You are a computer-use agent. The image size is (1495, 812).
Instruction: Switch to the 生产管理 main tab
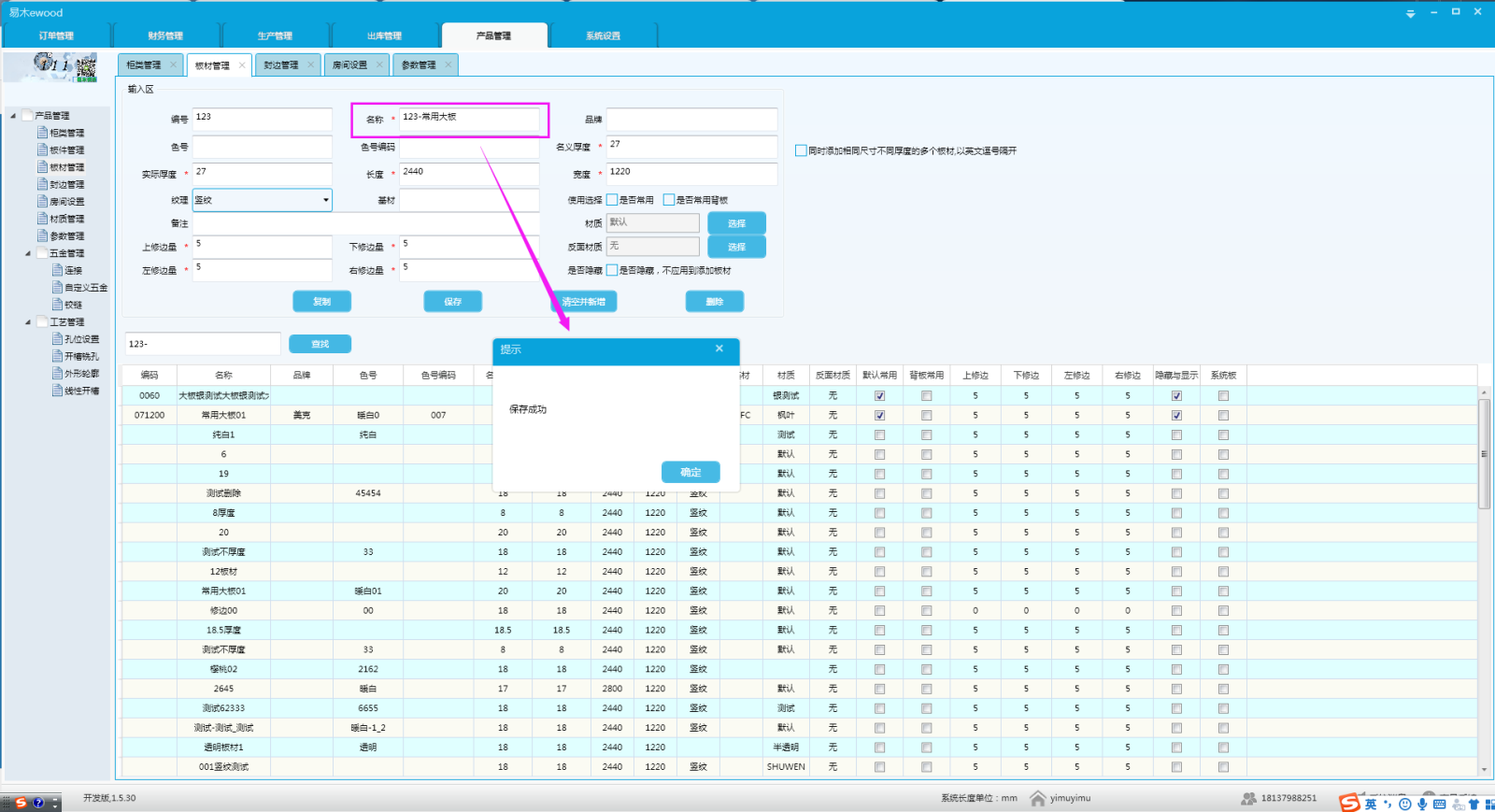tap(275, 36)
